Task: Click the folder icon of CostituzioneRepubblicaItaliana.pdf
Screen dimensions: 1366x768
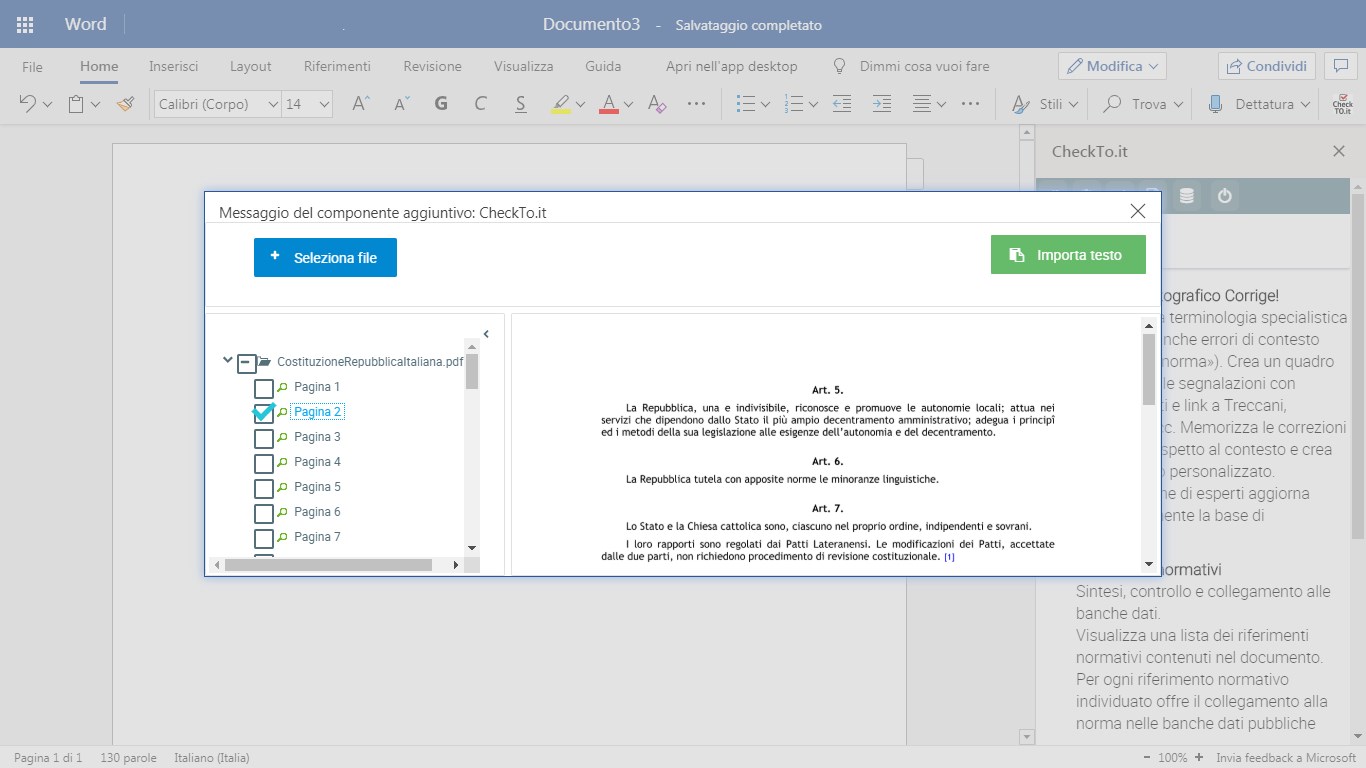Action: tap(265, 362)
